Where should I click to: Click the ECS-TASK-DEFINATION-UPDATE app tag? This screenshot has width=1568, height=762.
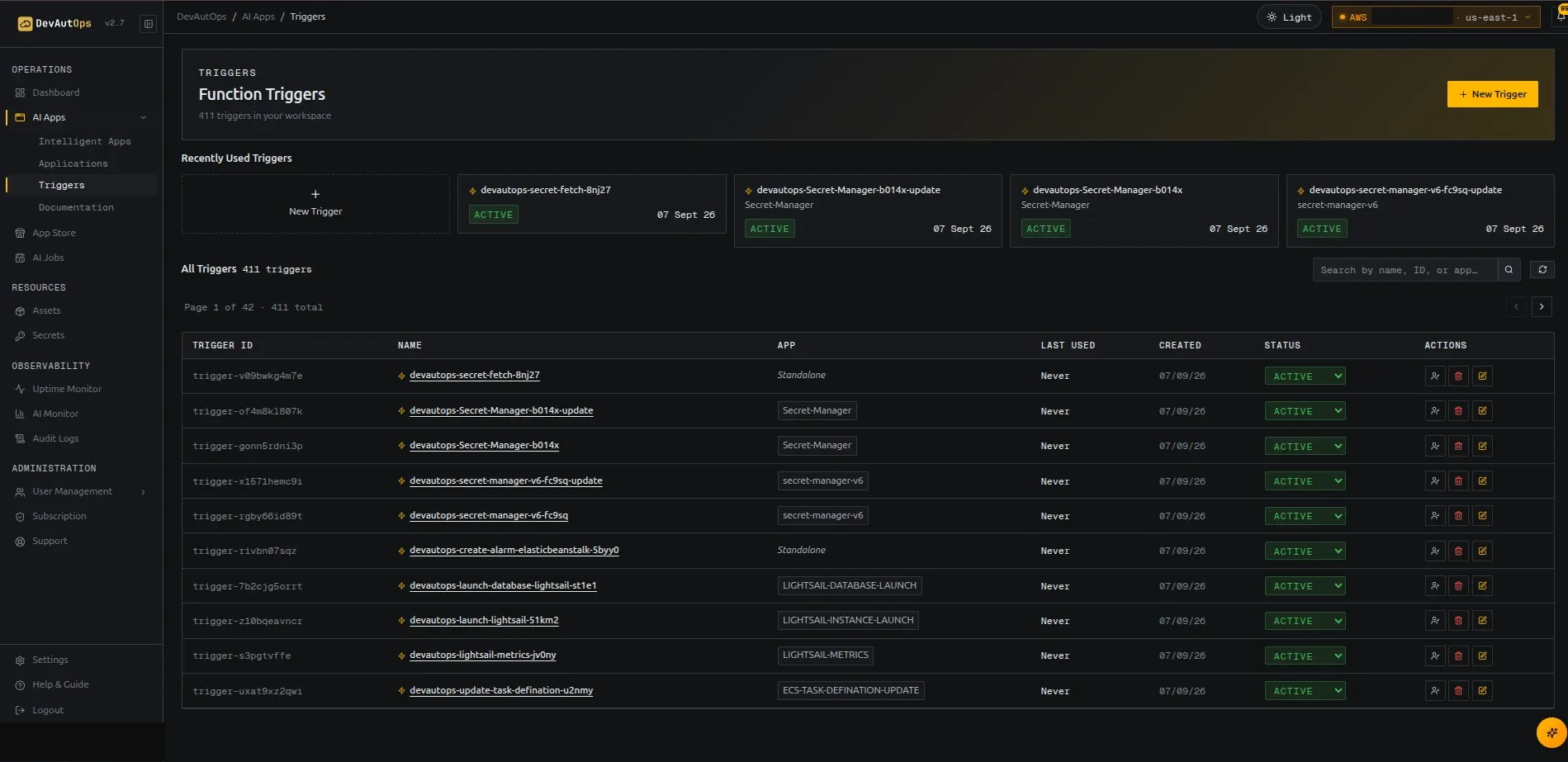(850, 690)
